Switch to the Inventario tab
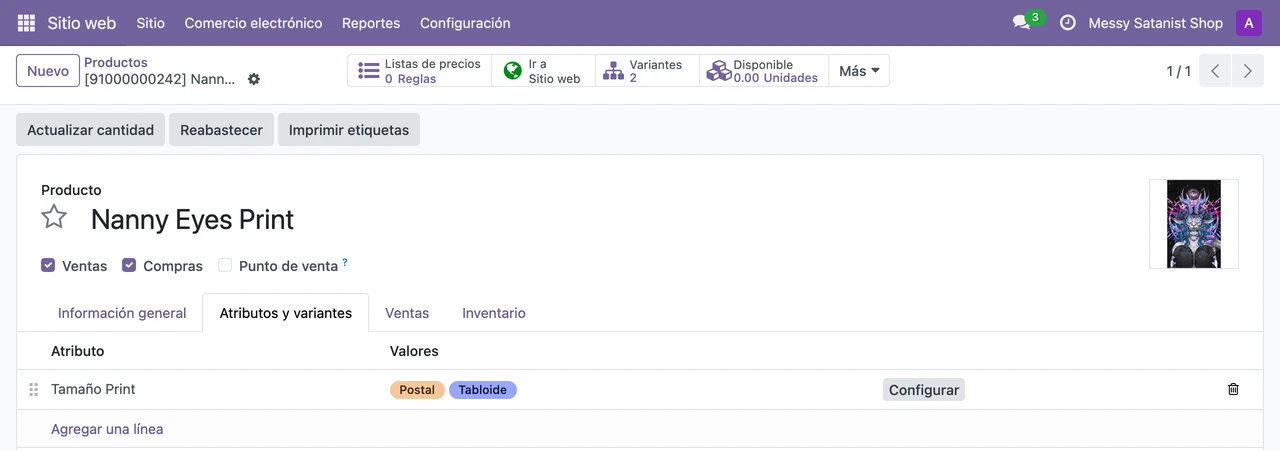The image size is (1280, 450). [494, 313]
